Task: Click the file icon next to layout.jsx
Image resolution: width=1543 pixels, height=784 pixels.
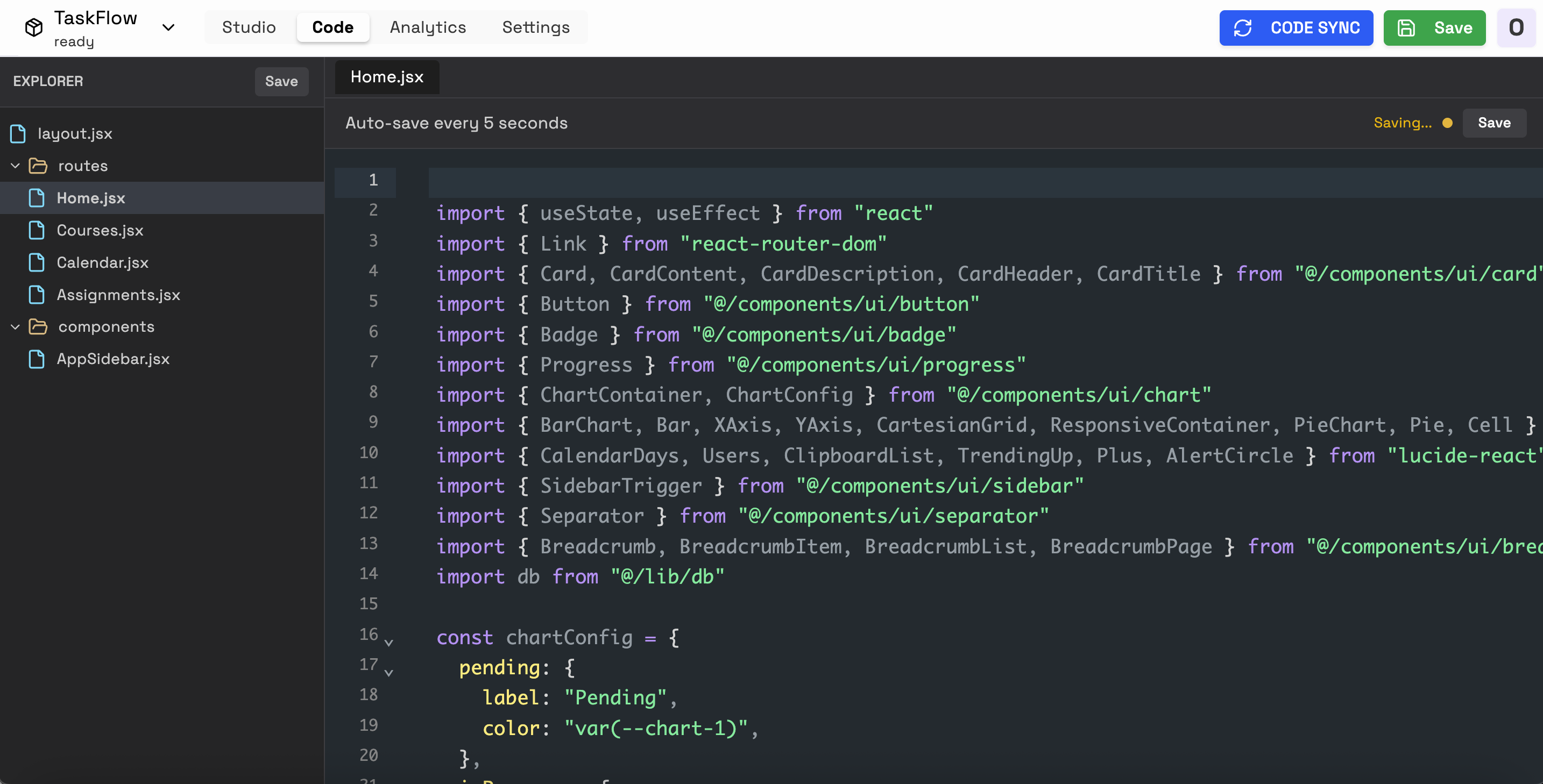Action: pyautogui.click(x=17, y=133)
